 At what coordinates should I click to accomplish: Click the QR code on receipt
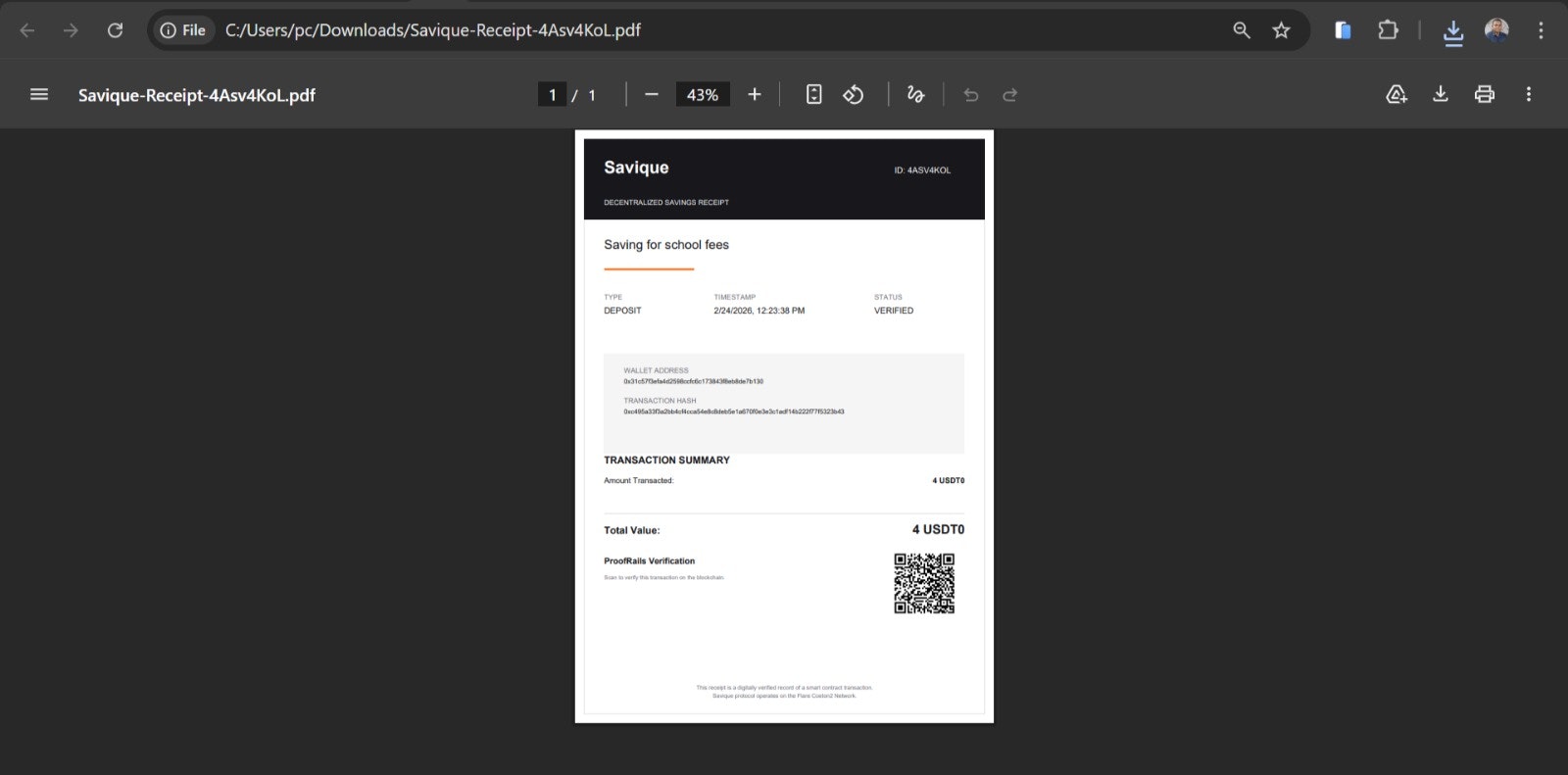click(924, 583)
